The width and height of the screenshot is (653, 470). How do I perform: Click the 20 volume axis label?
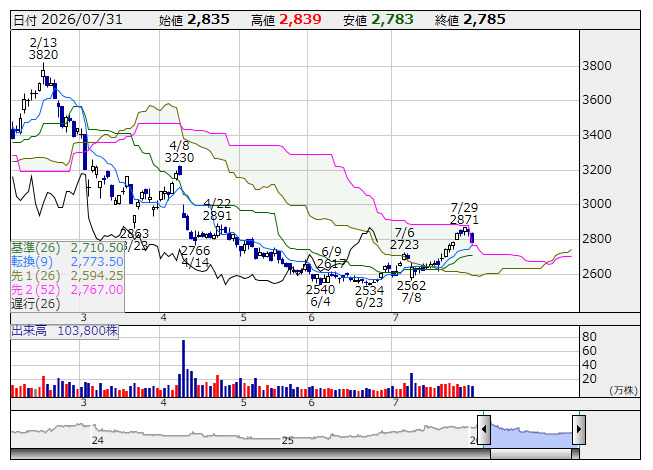pyautogui.click(x=589, y=379)
